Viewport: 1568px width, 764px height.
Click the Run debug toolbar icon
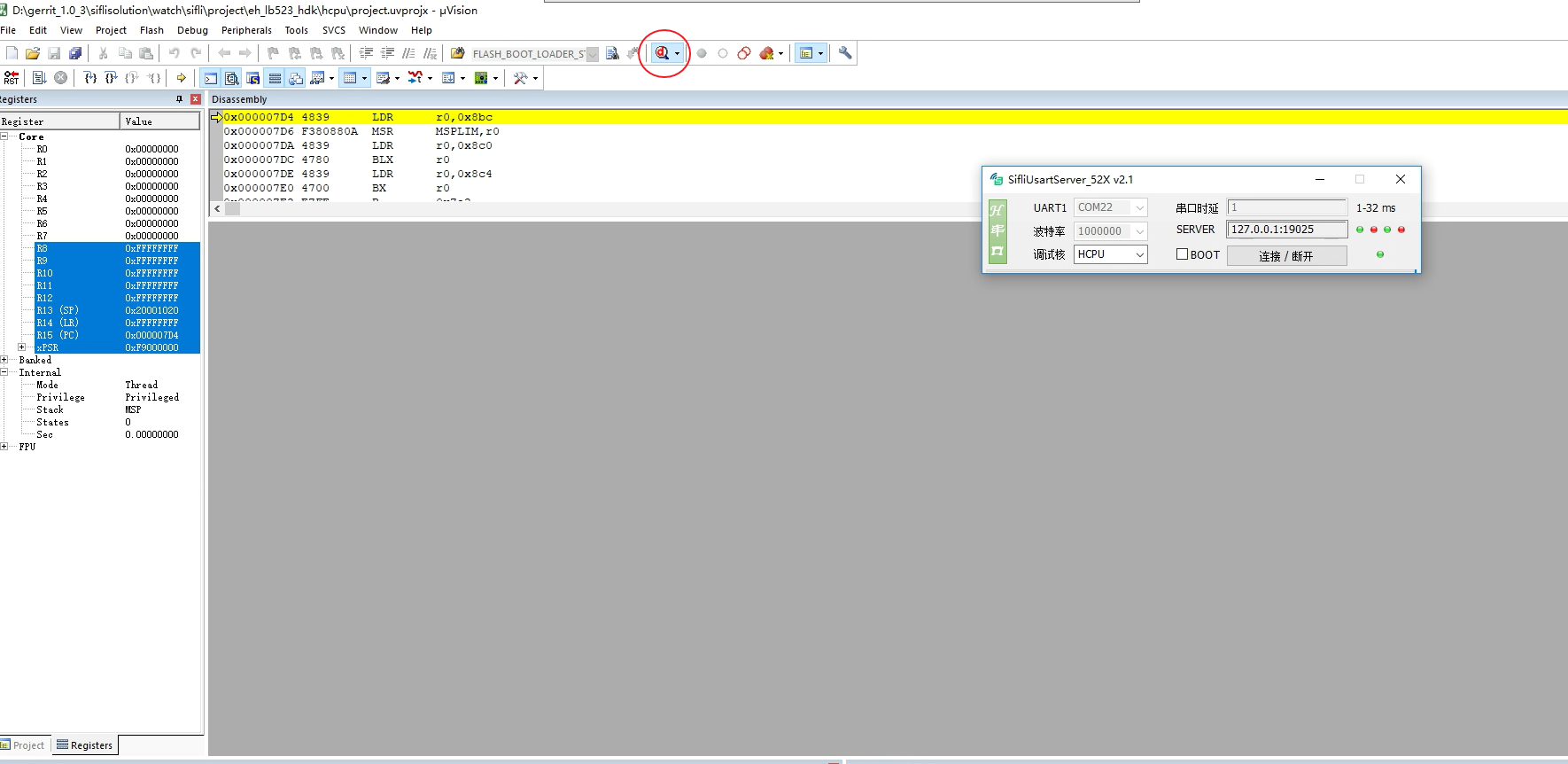(39, 78)
